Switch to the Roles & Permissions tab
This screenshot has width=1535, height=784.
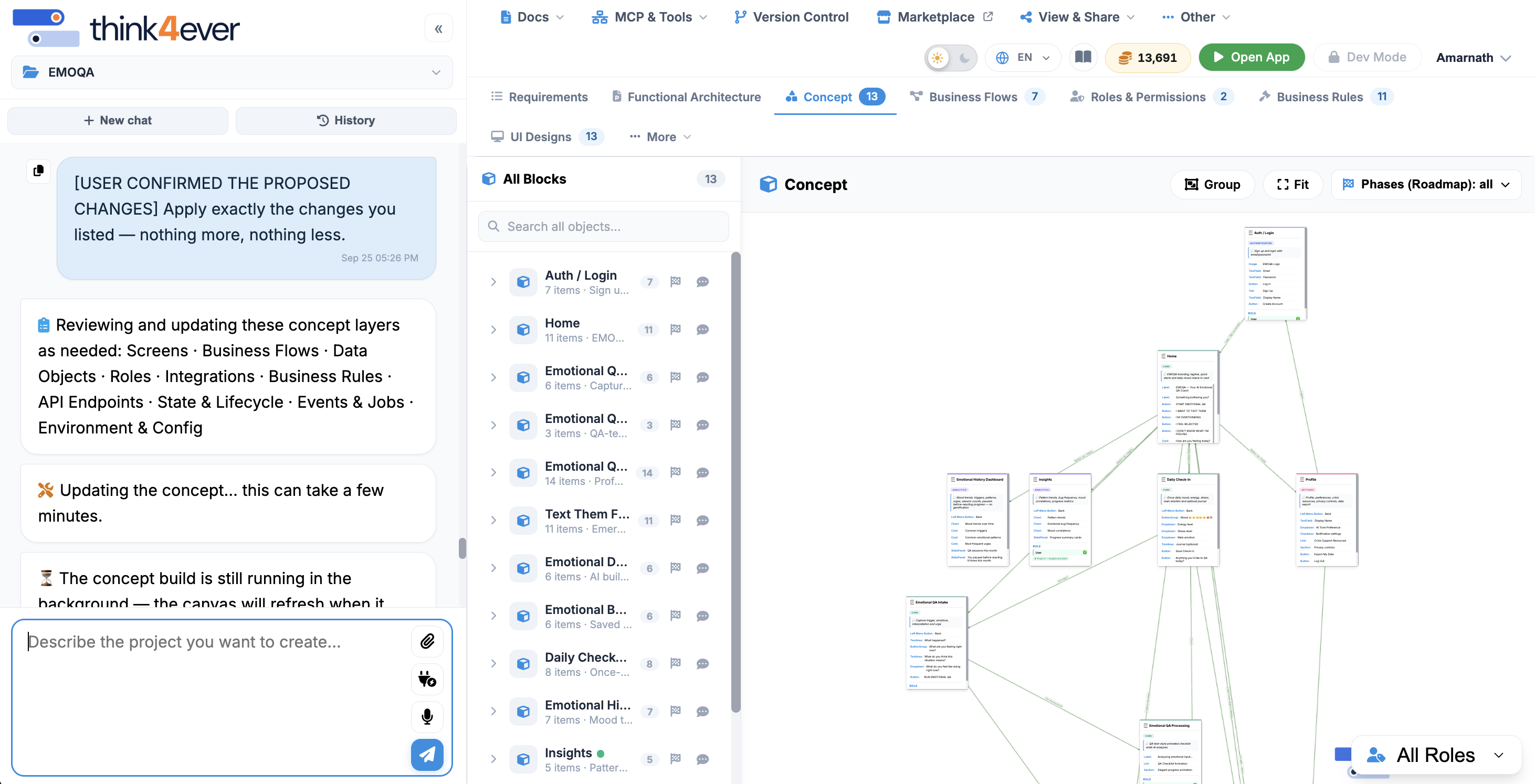[x=1151, y=97]
